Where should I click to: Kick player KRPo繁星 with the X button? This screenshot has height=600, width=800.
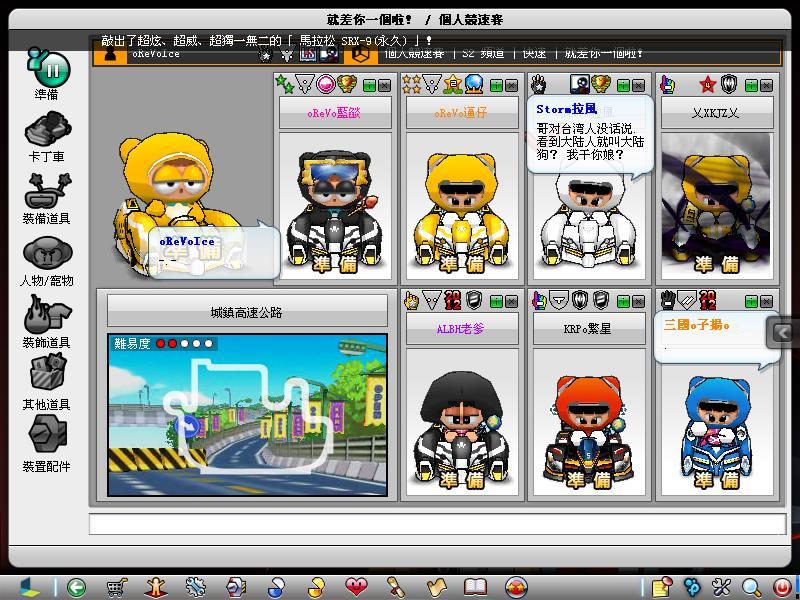click(638, 302)
